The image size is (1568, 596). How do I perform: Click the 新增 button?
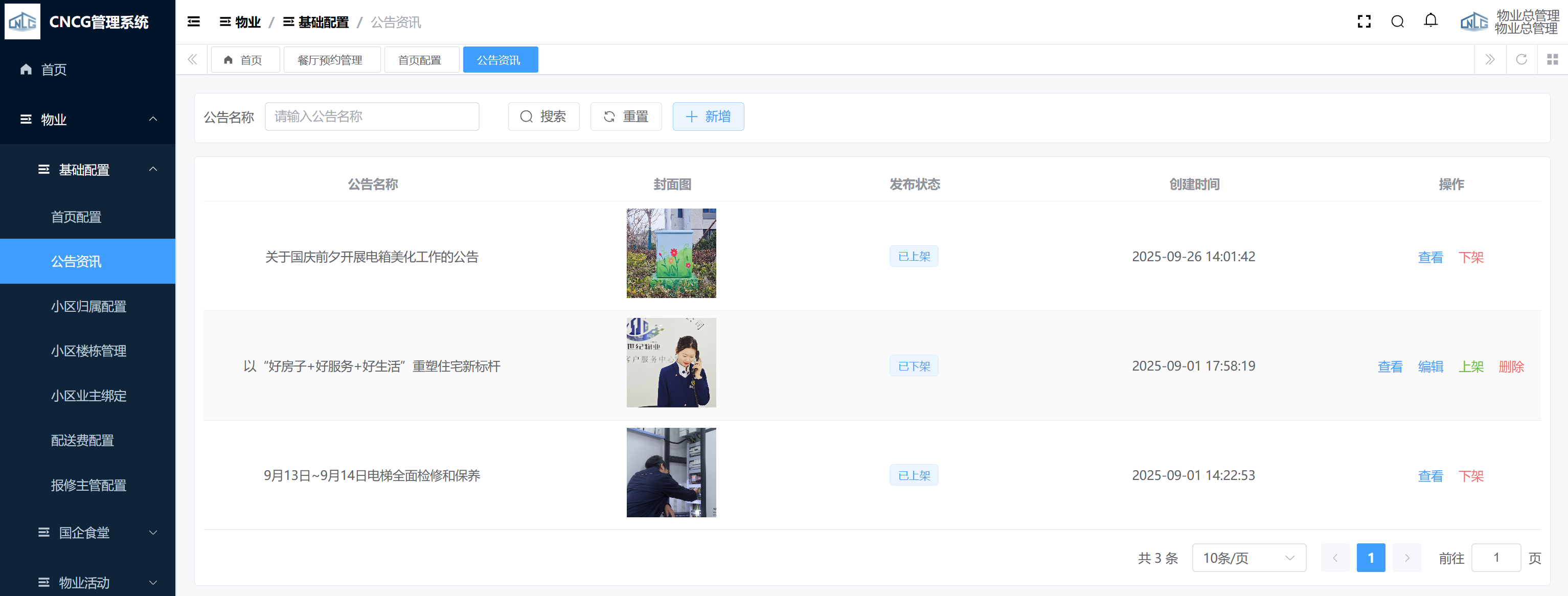[708, 117]
